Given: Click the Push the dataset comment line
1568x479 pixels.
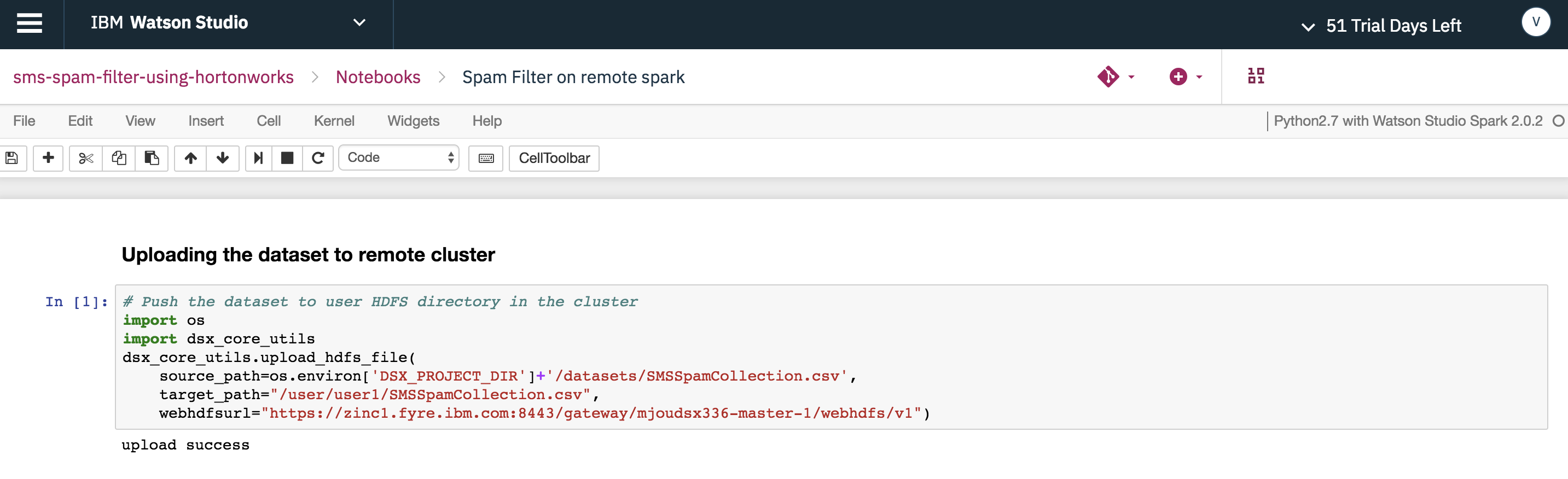Looking at the screenshot, I should [380, 302].
